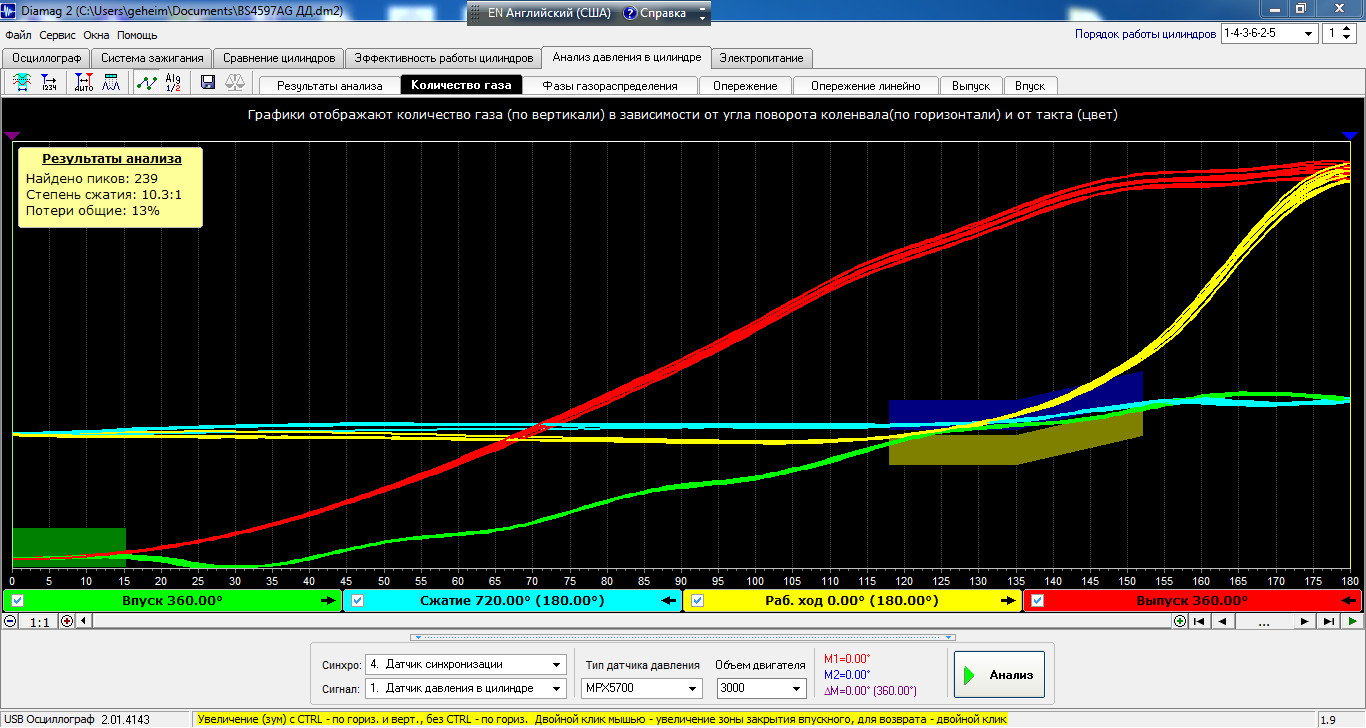This screenshot has height=728, width=1366.
Task: Click the Результаты анализа yellow info box
Action: click(x=111, y=187)
